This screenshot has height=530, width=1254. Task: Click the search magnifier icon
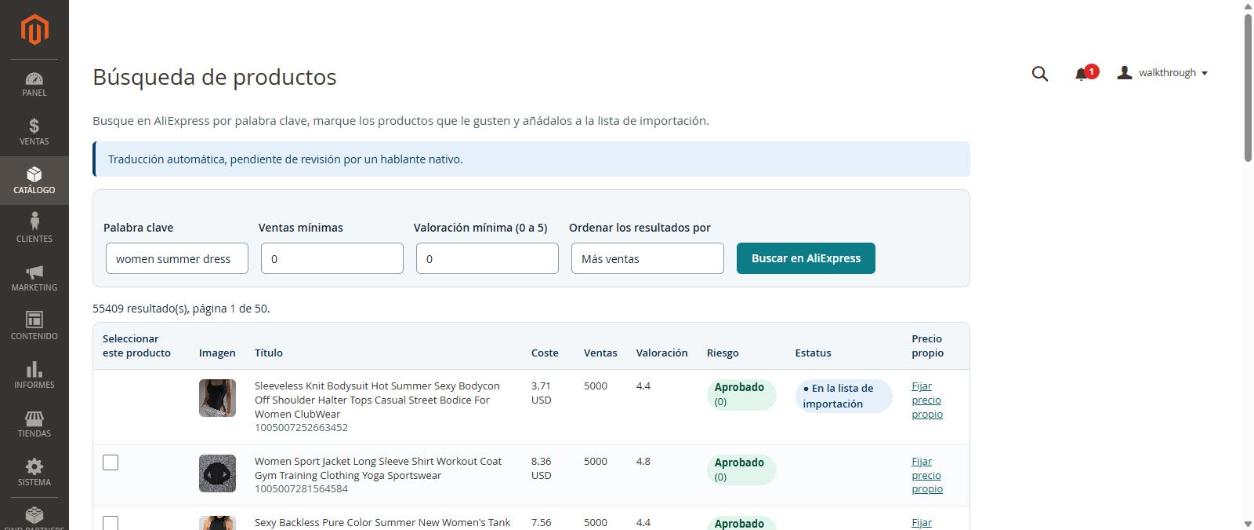point(1039,73)
